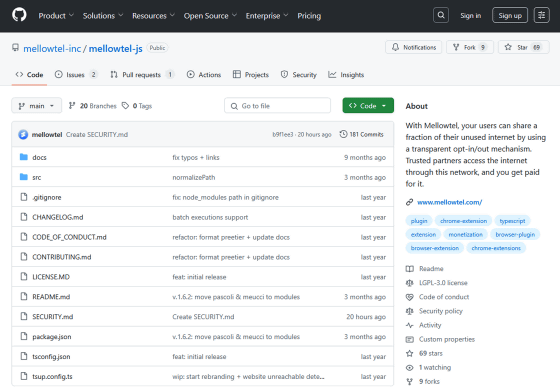Image resolution: width=560 pixels, height=390 pixels.
Task: Select the chrome-extension topic tag
Action: coord(463,221)
